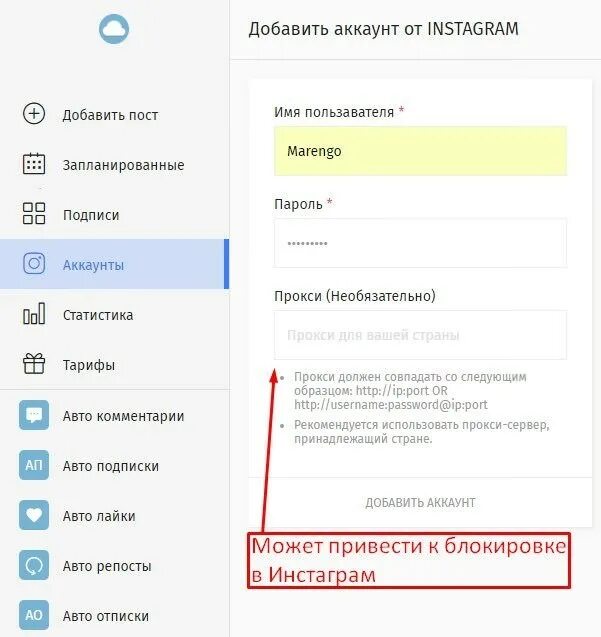Select the grid icon for Подписи

(x=34, y=213)
